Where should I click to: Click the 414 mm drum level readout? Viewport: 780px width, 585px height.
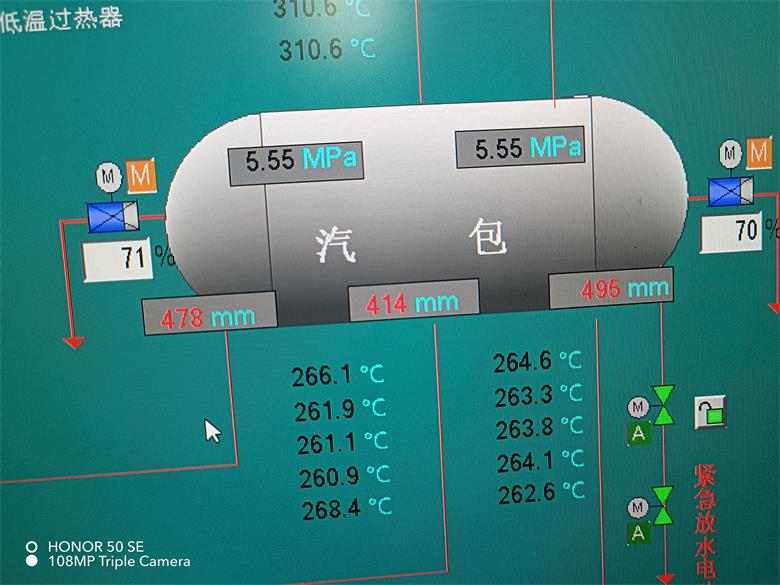[x=412, y=301]
